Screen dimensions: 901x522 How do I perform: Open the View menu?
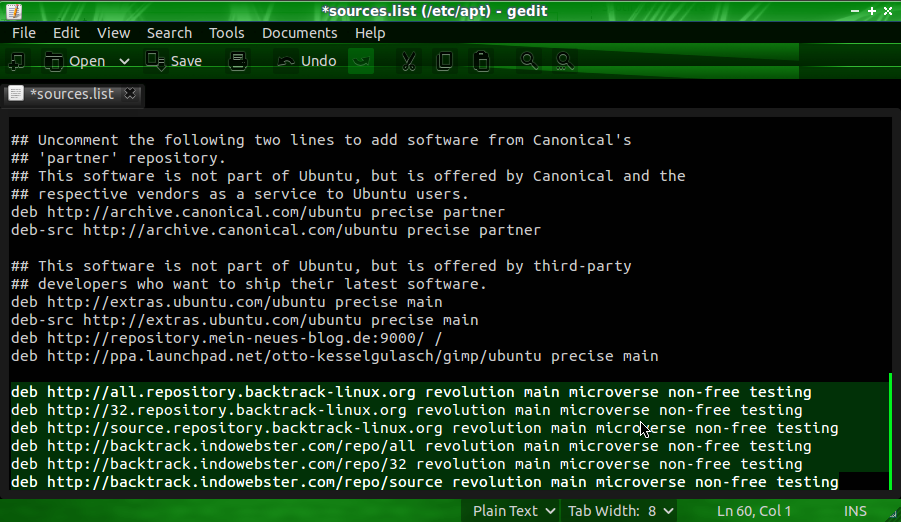[113, 33]
